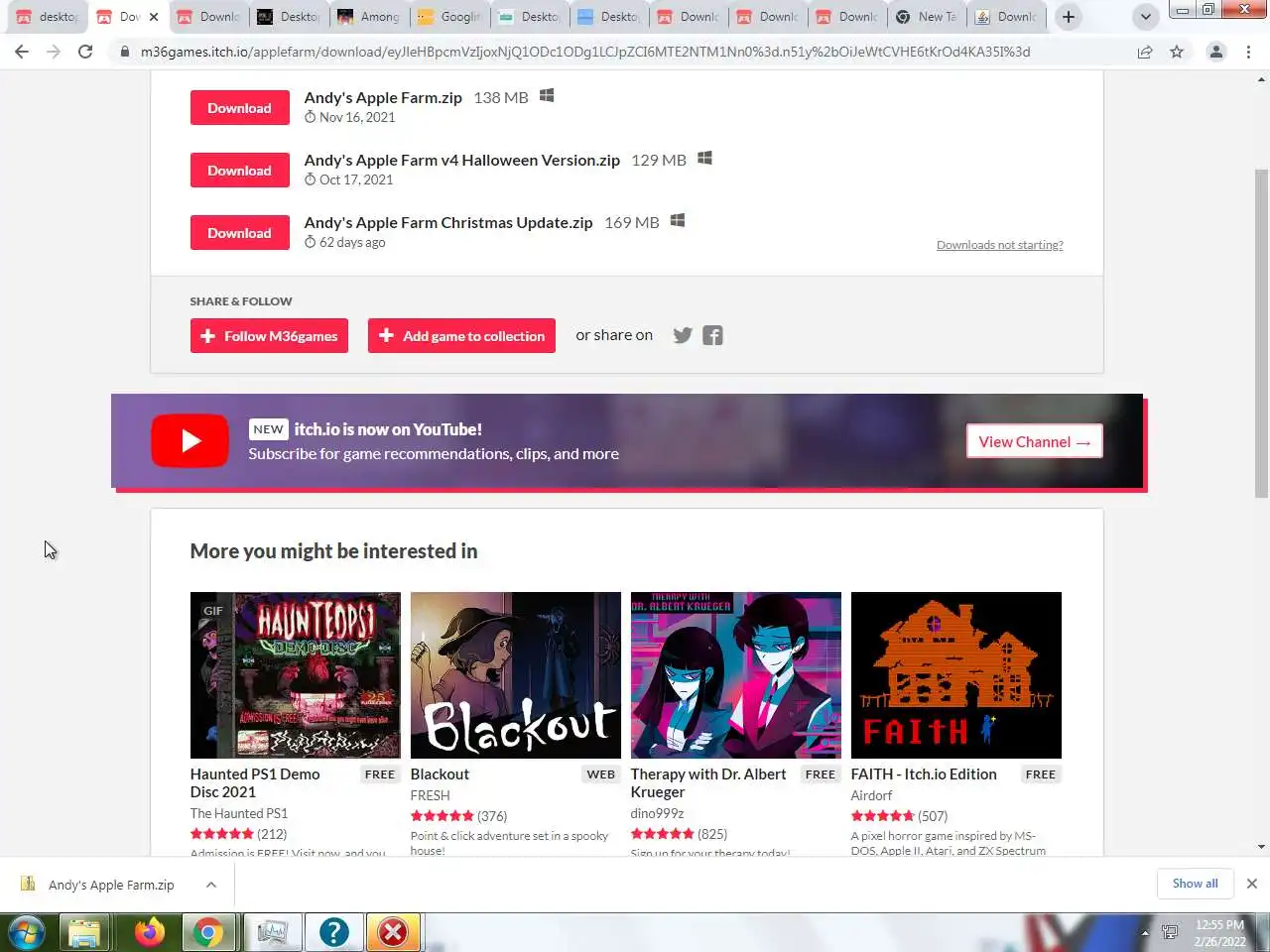Screen dimensions: 1270x952
Task: Switch to the Among tab
Action: [x=368, y=17]
